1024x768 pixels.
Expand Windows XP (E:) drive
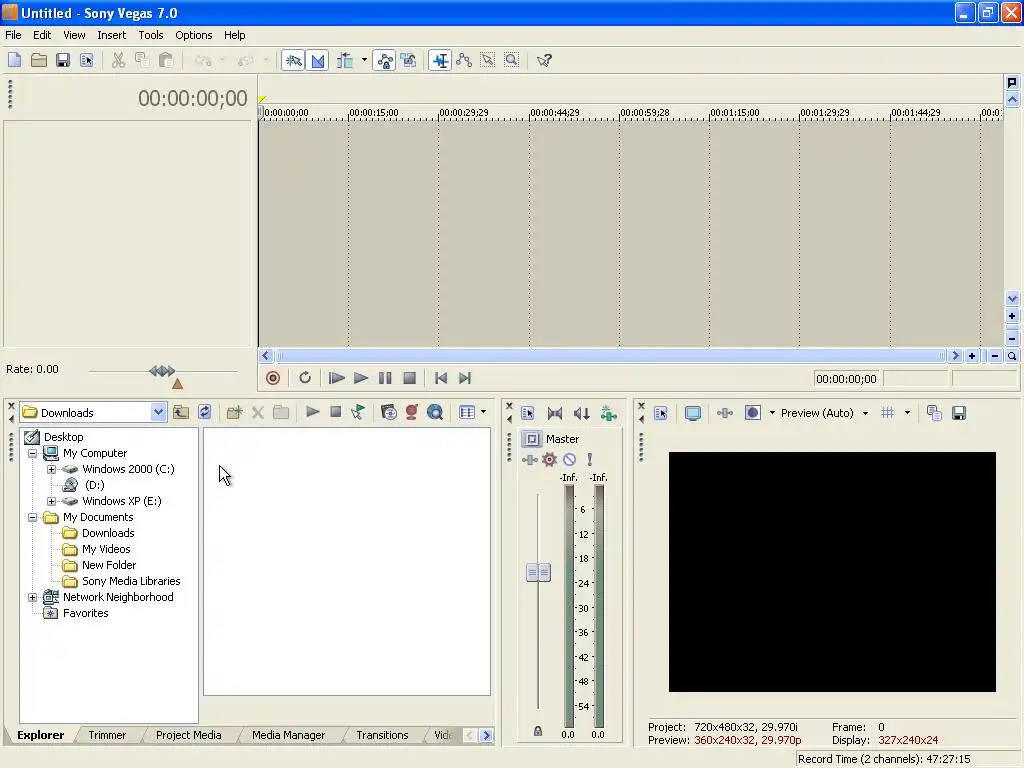51,502
